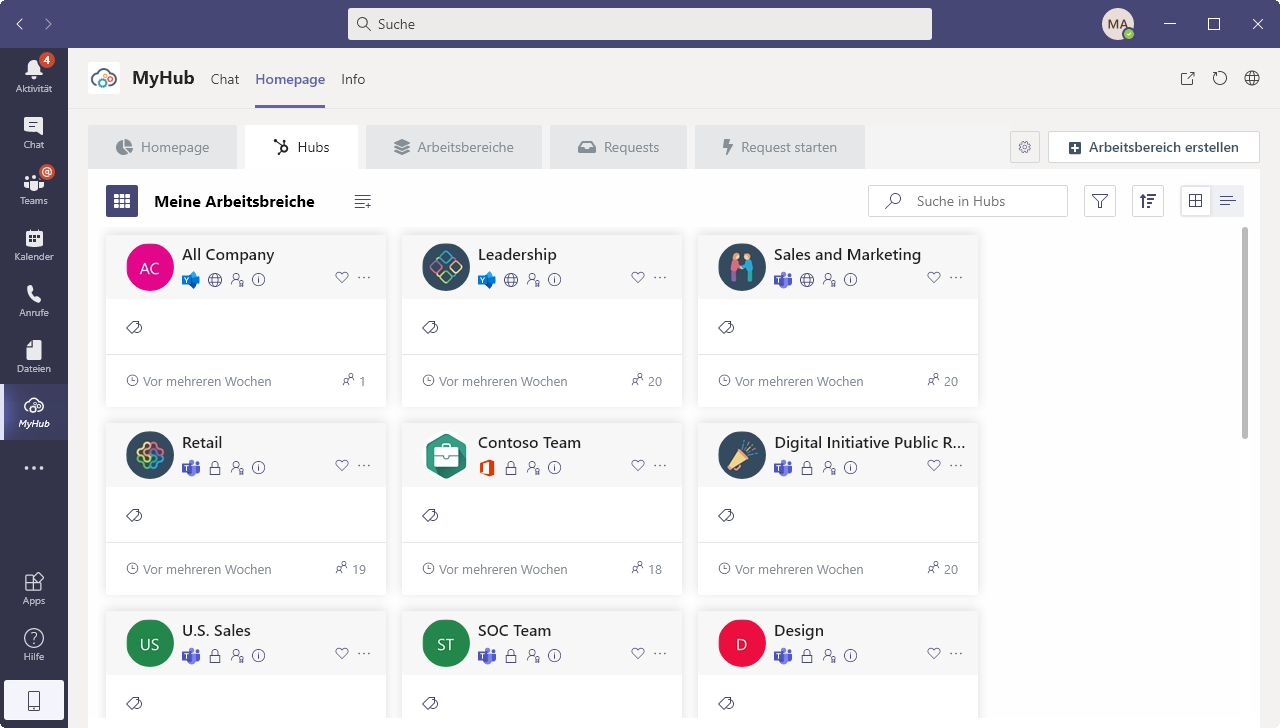
Task: Open Dateien in the left sidebar
Action: pos(34,356)
